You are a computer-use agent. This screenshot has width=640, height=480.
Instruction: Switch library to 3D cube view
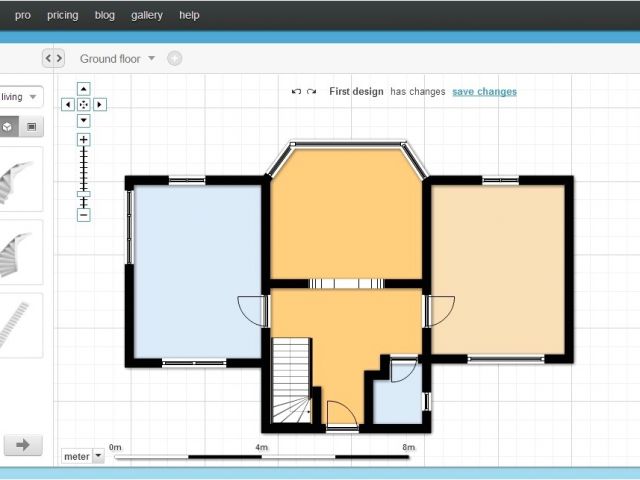(7, 127)
